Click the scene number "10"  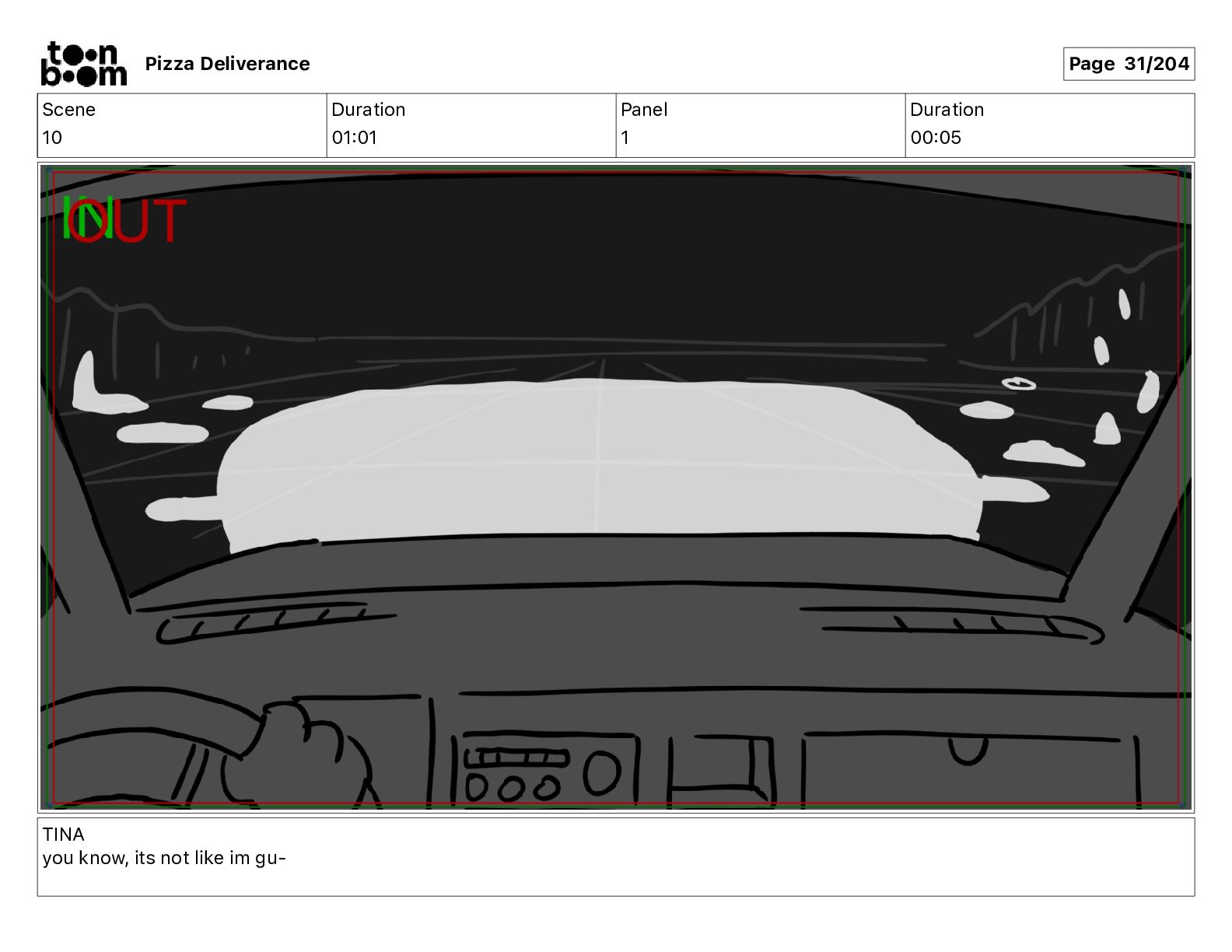[52, 138]
